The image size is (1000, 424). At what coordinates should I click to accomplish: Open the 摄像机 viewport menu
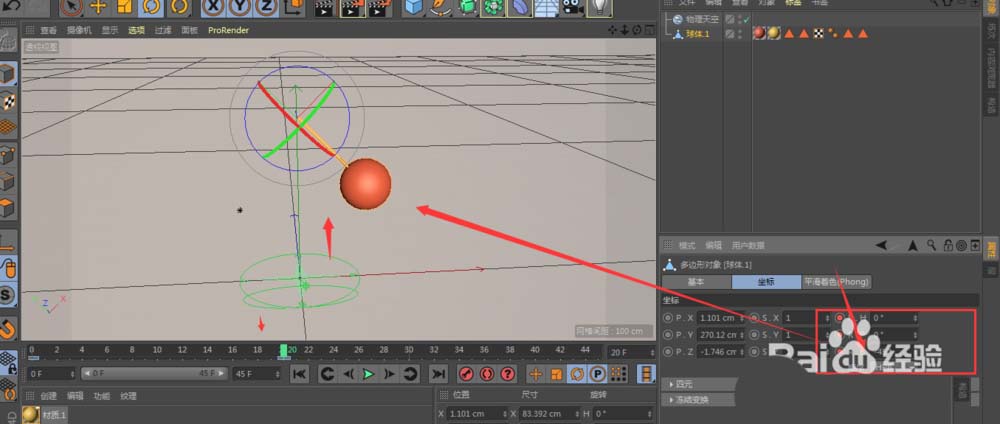pos(79,30)
